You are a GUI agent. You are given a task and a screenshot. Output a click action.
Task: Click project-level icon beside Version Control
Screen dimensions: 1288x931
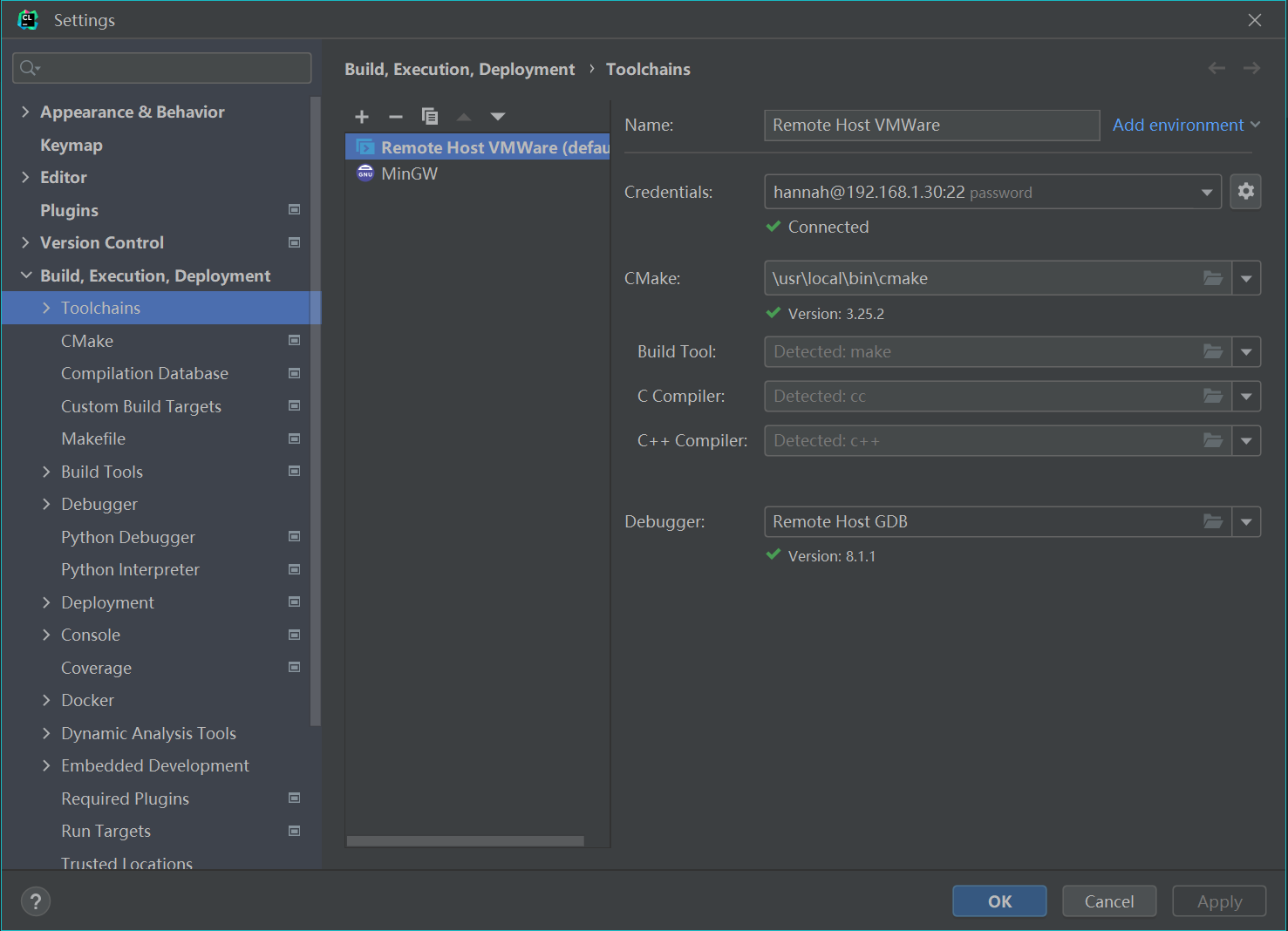click(x=295, y=242)
